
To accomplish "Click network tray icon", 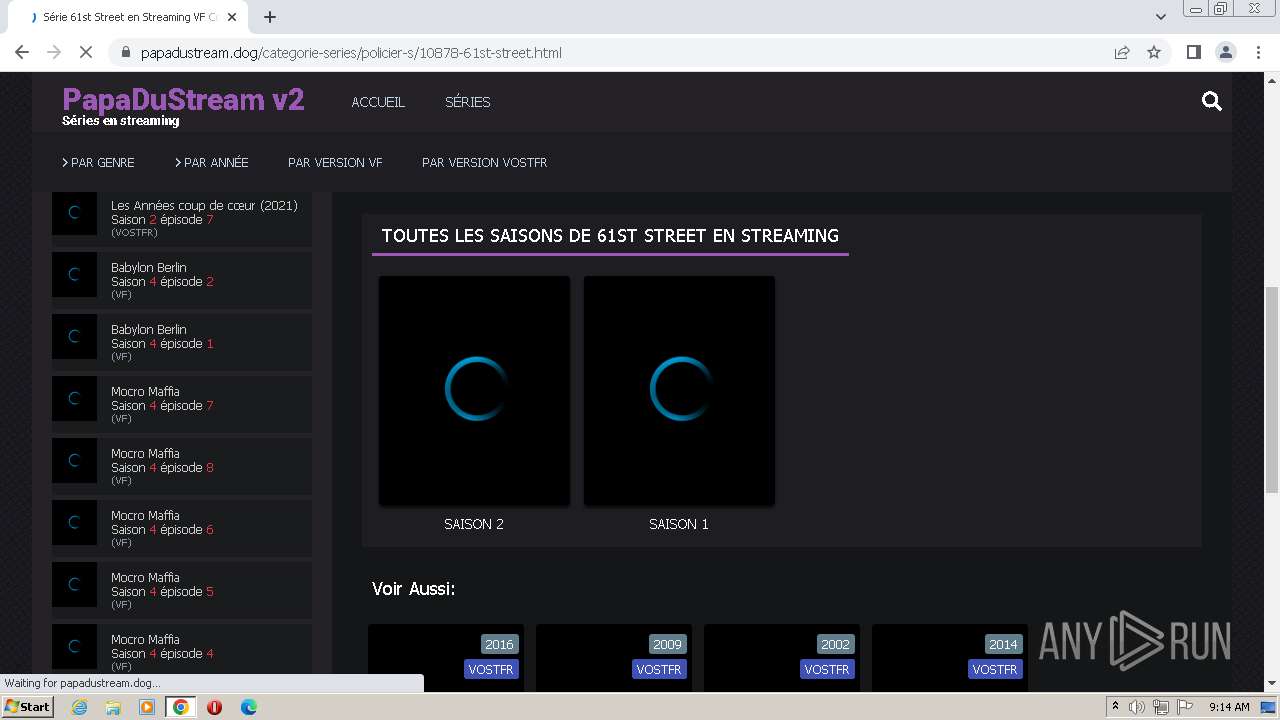I will (1161, 707).
